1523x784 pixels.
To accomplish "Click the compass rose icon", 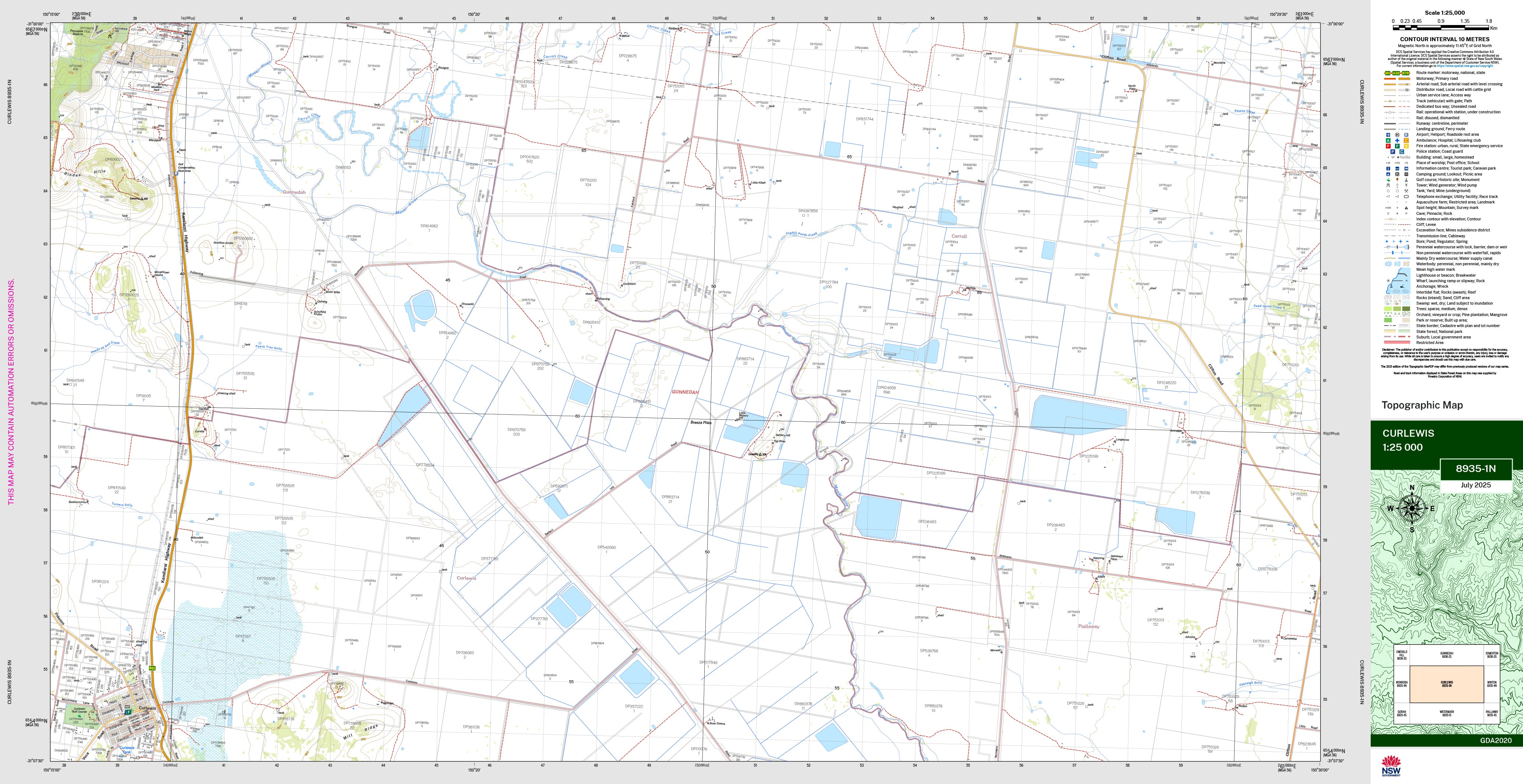I will pyautogui.click(x=1412, y=508).
